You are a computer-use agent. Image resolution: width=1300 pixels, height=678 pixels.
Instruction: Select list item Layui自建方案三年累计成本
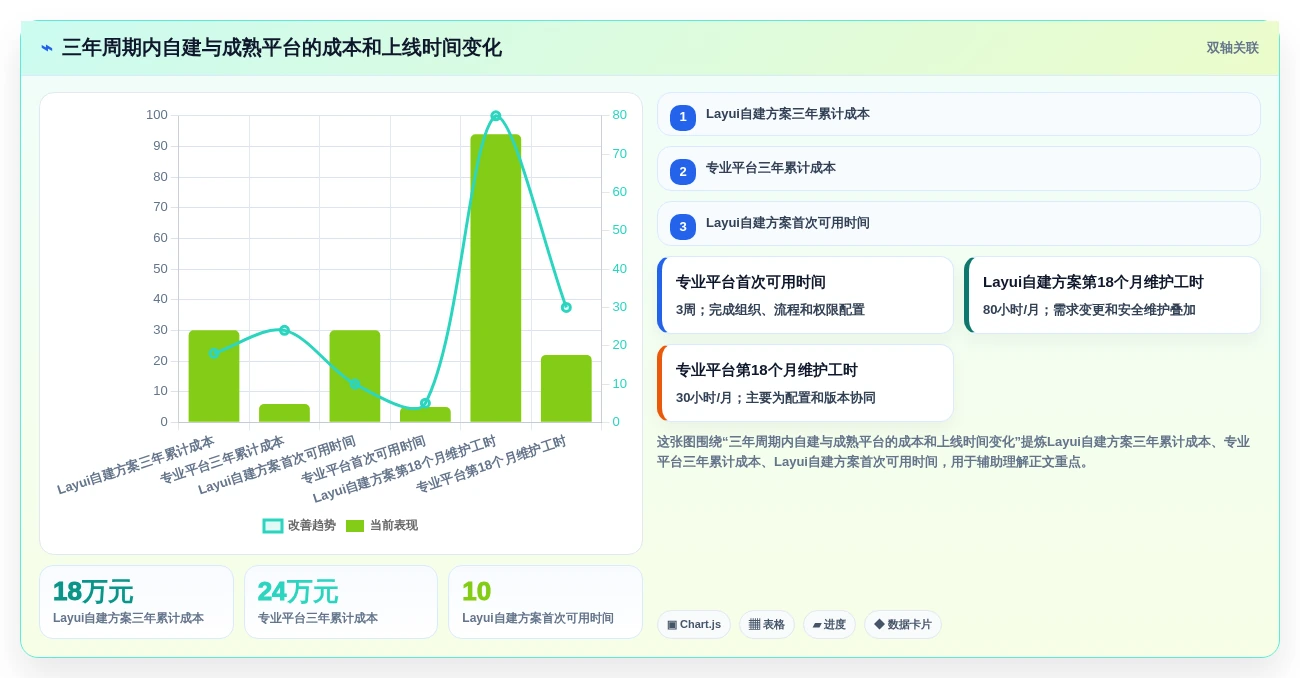(959, 114)
